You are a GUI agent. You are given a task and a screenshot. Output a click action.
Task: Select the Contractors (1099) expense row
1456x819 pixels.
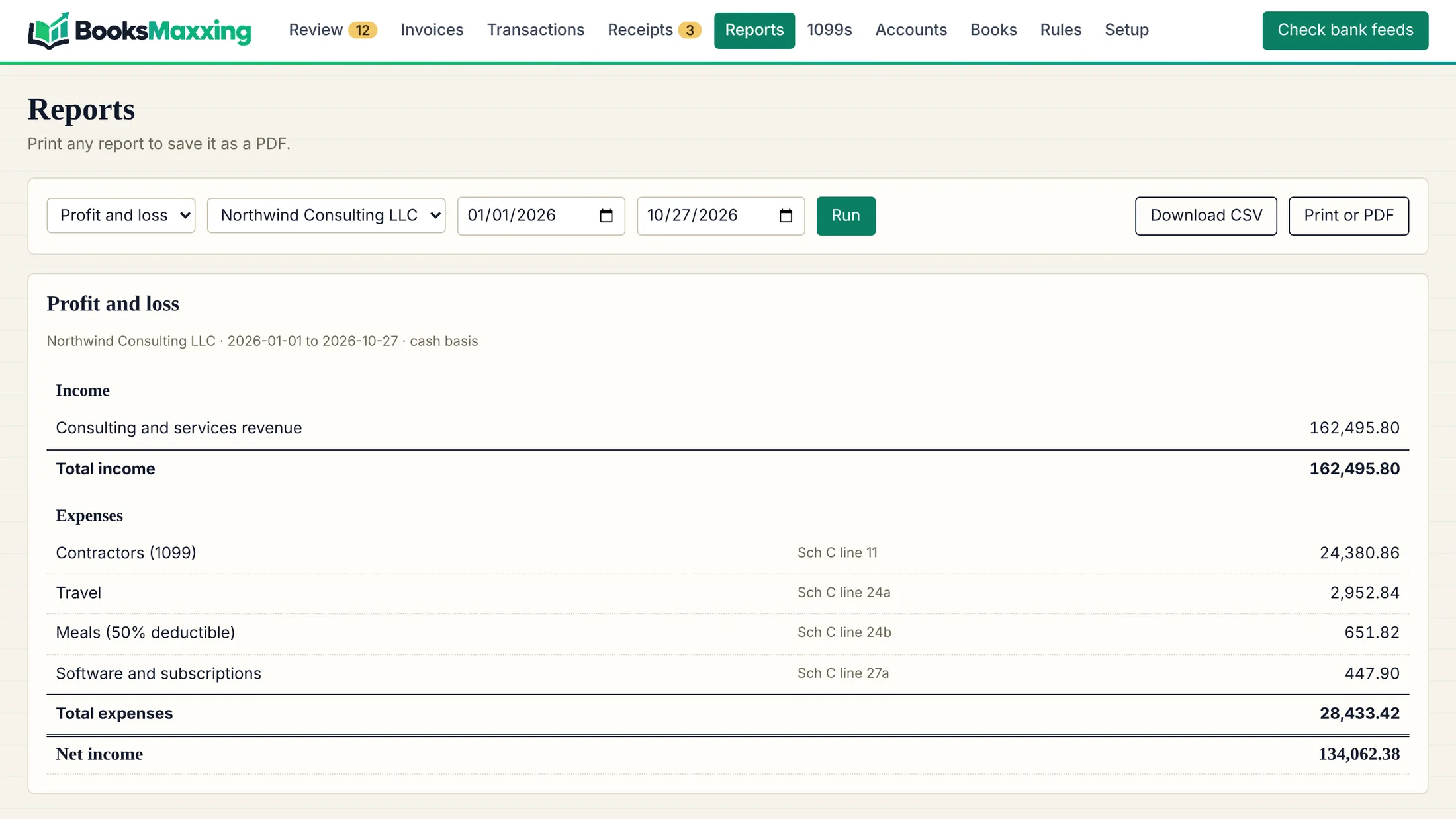pos(727,553)
